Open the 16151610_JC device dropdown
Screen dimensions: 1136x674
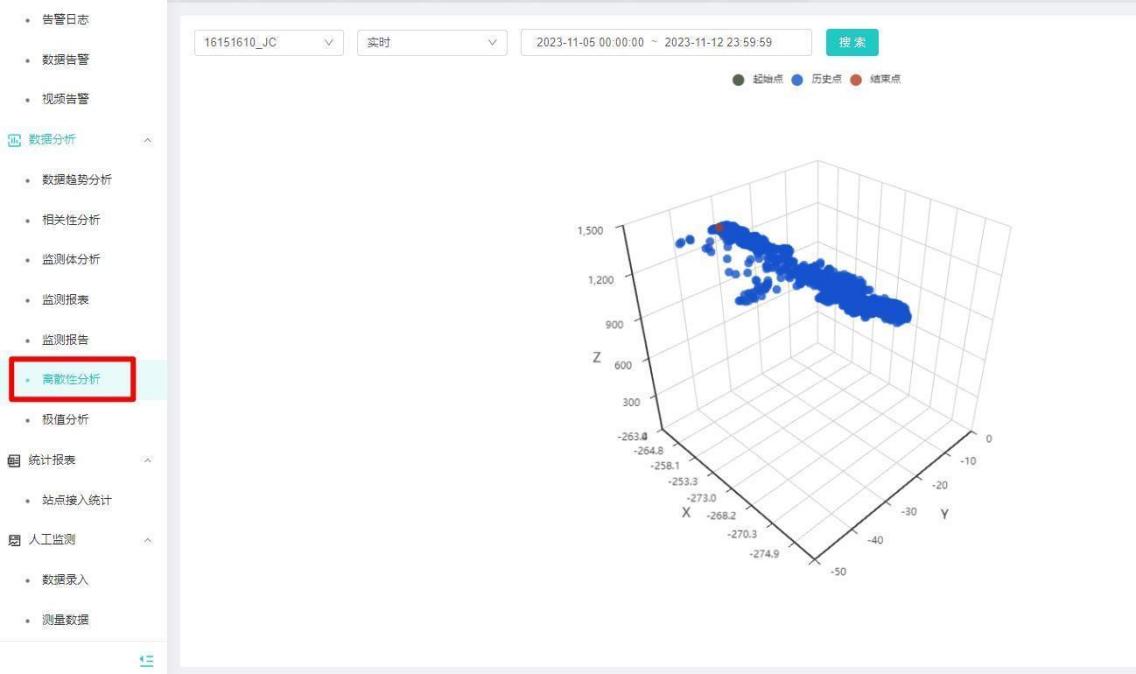267,42
